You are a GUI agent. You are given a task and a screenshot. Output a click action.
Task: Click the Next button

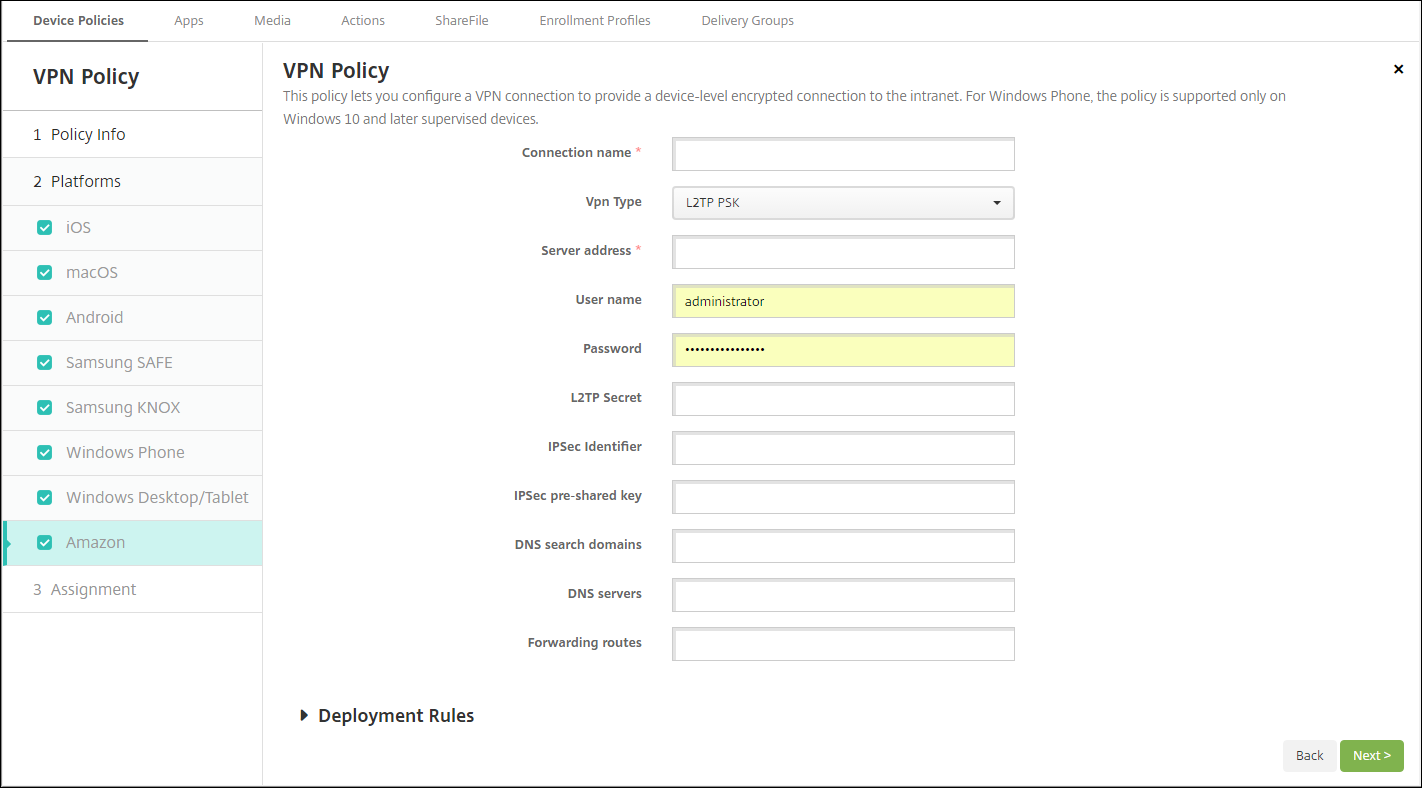point(1371,756)
